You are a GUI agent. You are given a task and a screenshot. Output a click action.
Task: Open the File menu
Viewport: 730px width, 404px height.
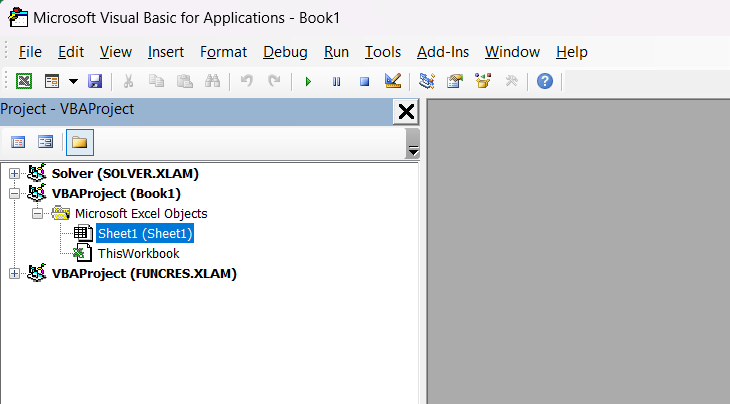(30, 52)
